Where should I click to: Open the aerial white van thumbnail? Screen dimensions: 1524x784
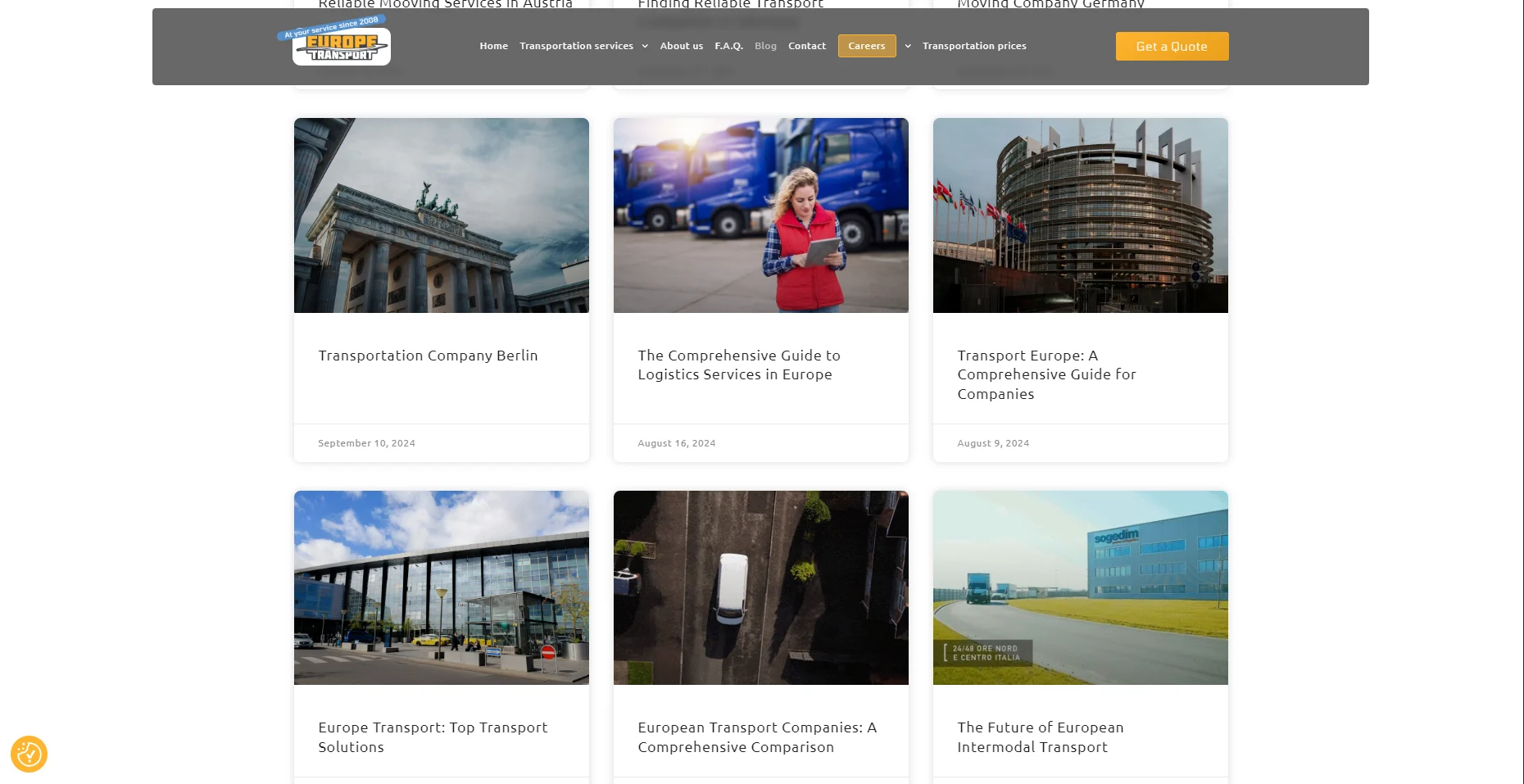tap(761, 588)
